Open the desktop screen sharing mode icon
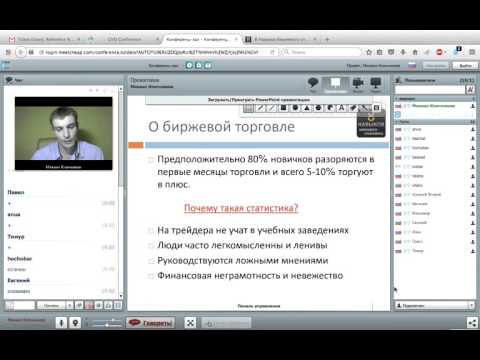The width and height of the screenshot is (480, 360). [376, 83]
